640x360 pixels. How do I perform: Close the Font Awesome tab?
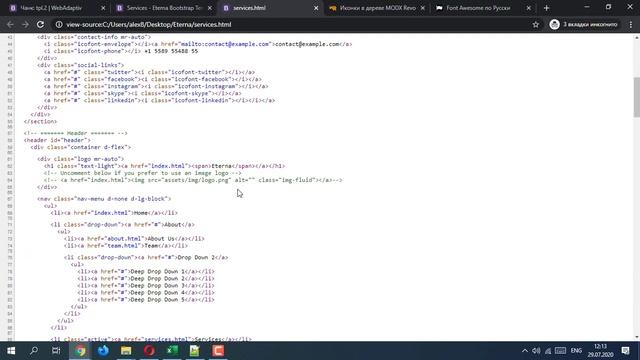(529, 8)
